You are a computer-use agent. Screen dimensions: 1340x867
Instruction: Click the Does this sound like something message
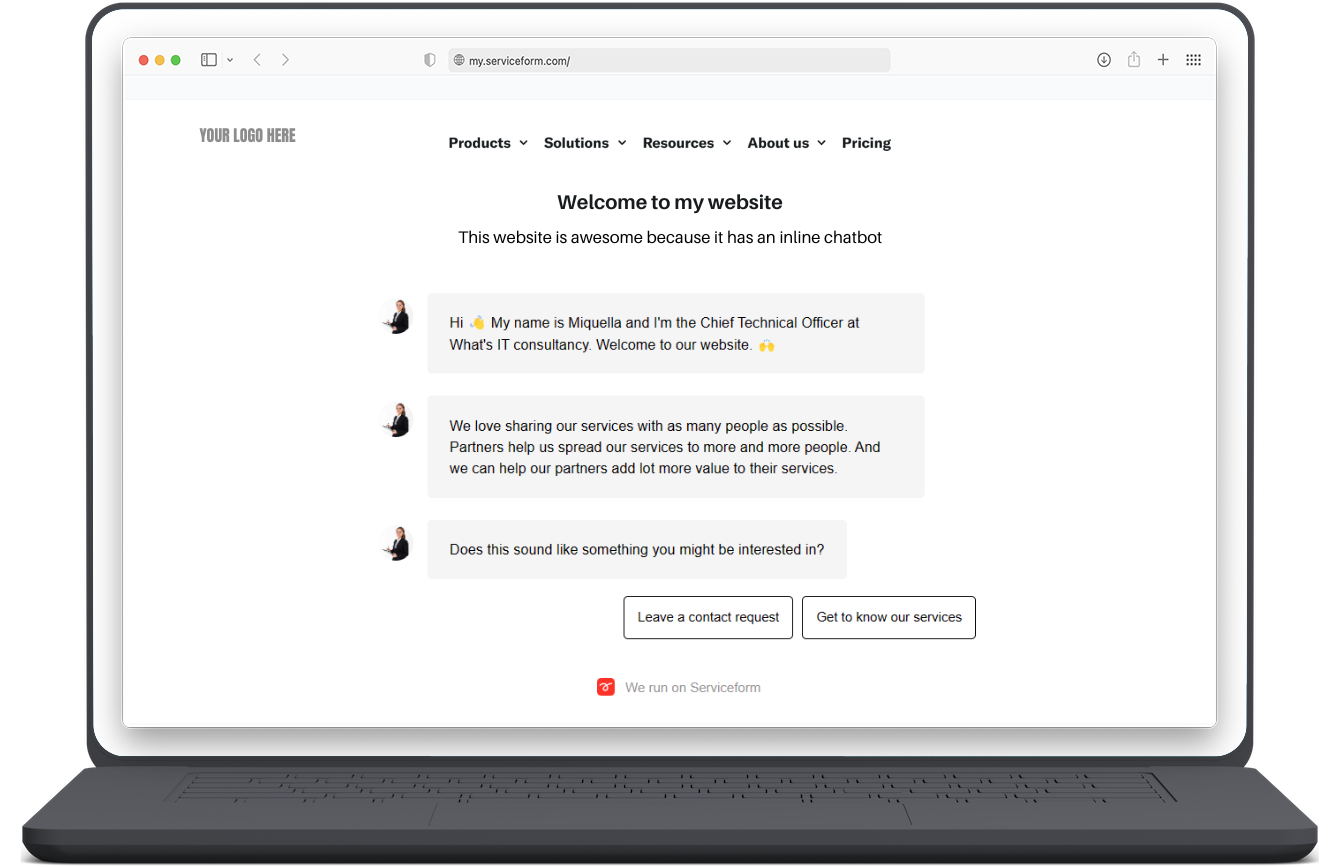click(637, 550)
